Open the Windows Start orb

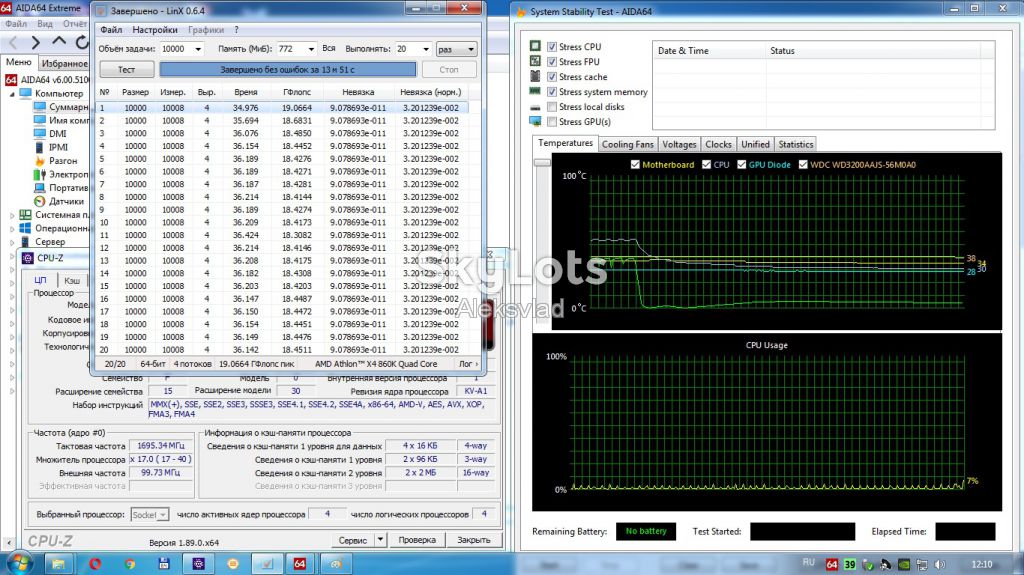tap(18, 563)
